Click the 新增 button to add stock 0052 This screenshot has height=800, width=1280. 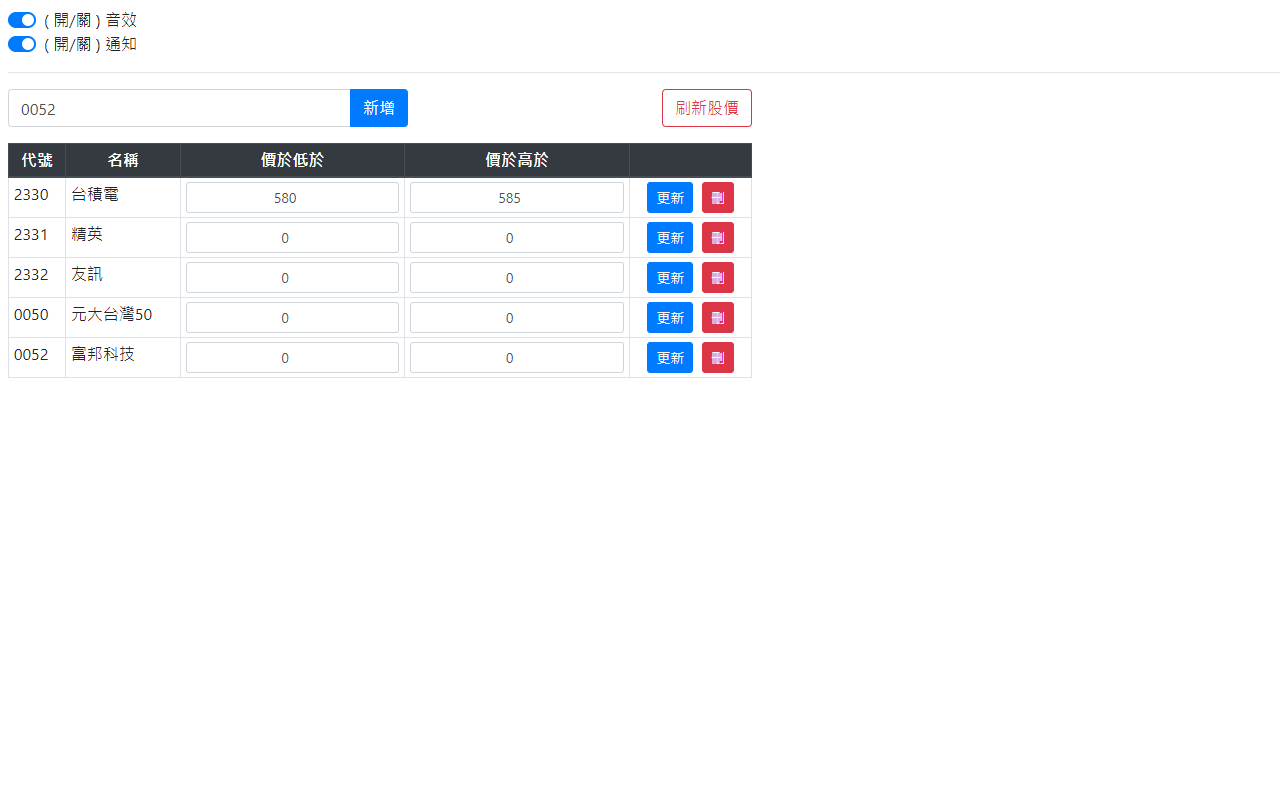pyautogui.click(x=378, y=107)
